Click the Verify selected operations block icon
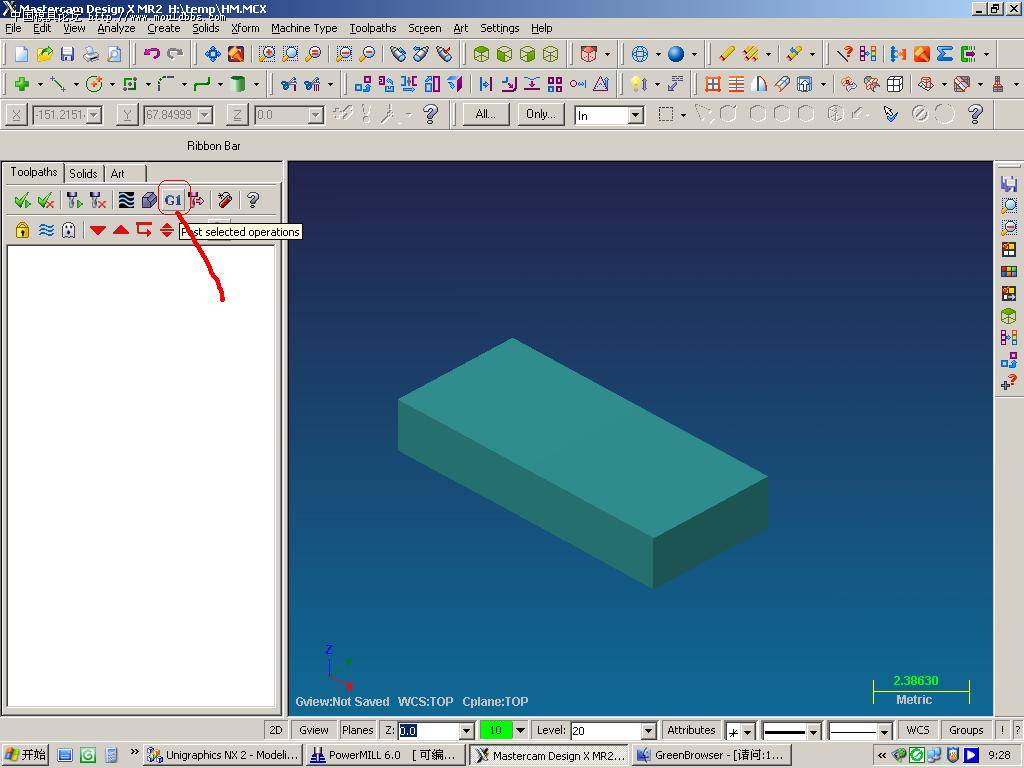This screenshot has width=1024, height=768. click(150, 200)
